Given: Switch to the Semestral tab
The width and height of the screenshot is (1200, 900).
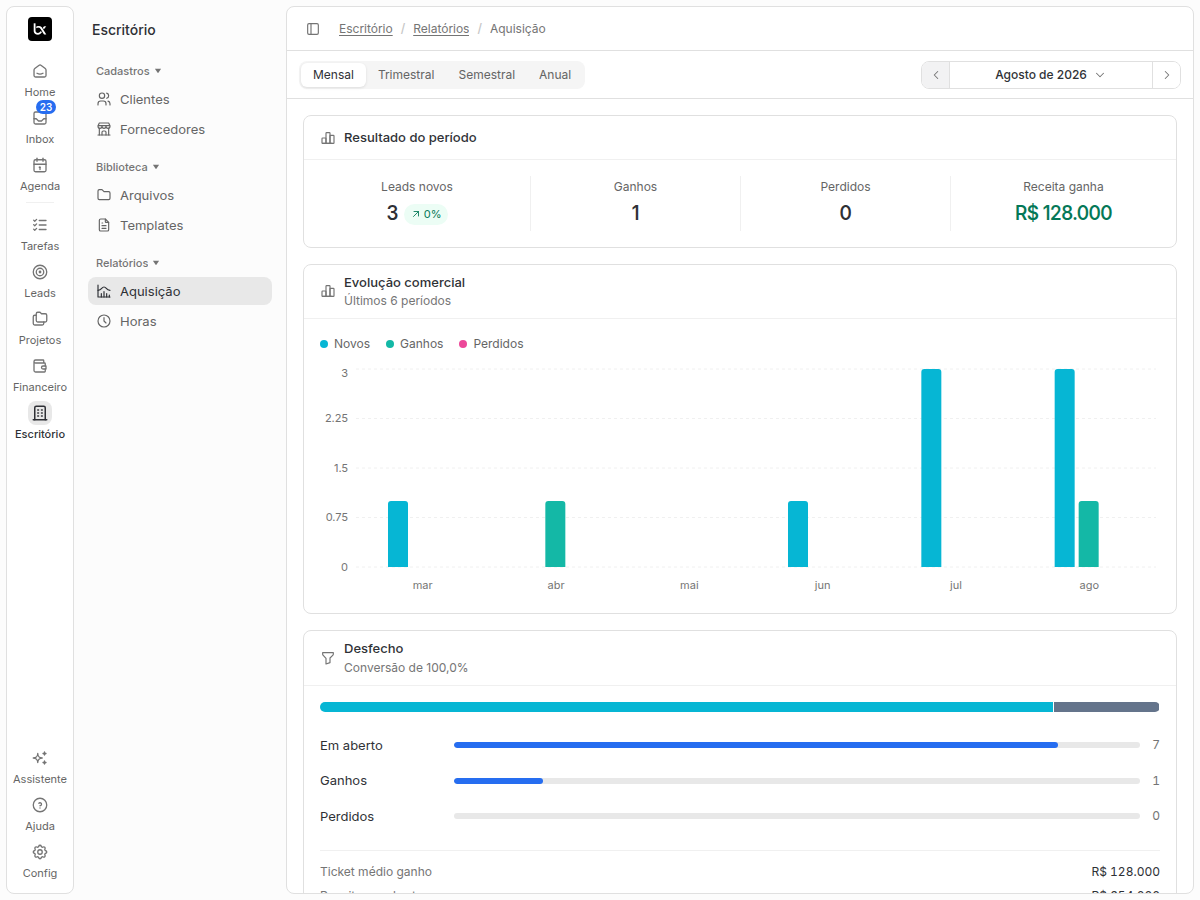Looking at the screenshot, I should [487, 75].
